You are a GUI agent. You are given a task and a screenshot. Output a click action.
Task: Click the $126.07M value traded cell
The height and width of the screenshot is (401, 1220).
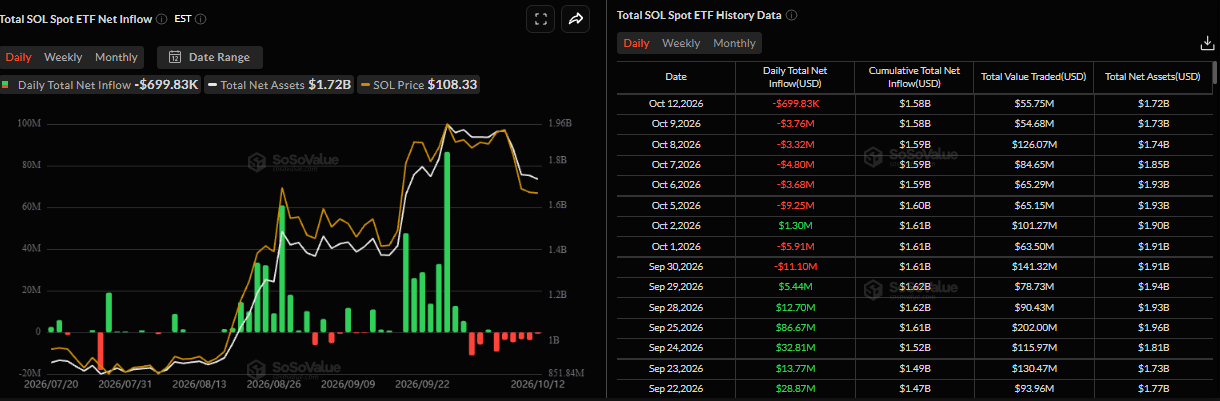point(1034,144)
